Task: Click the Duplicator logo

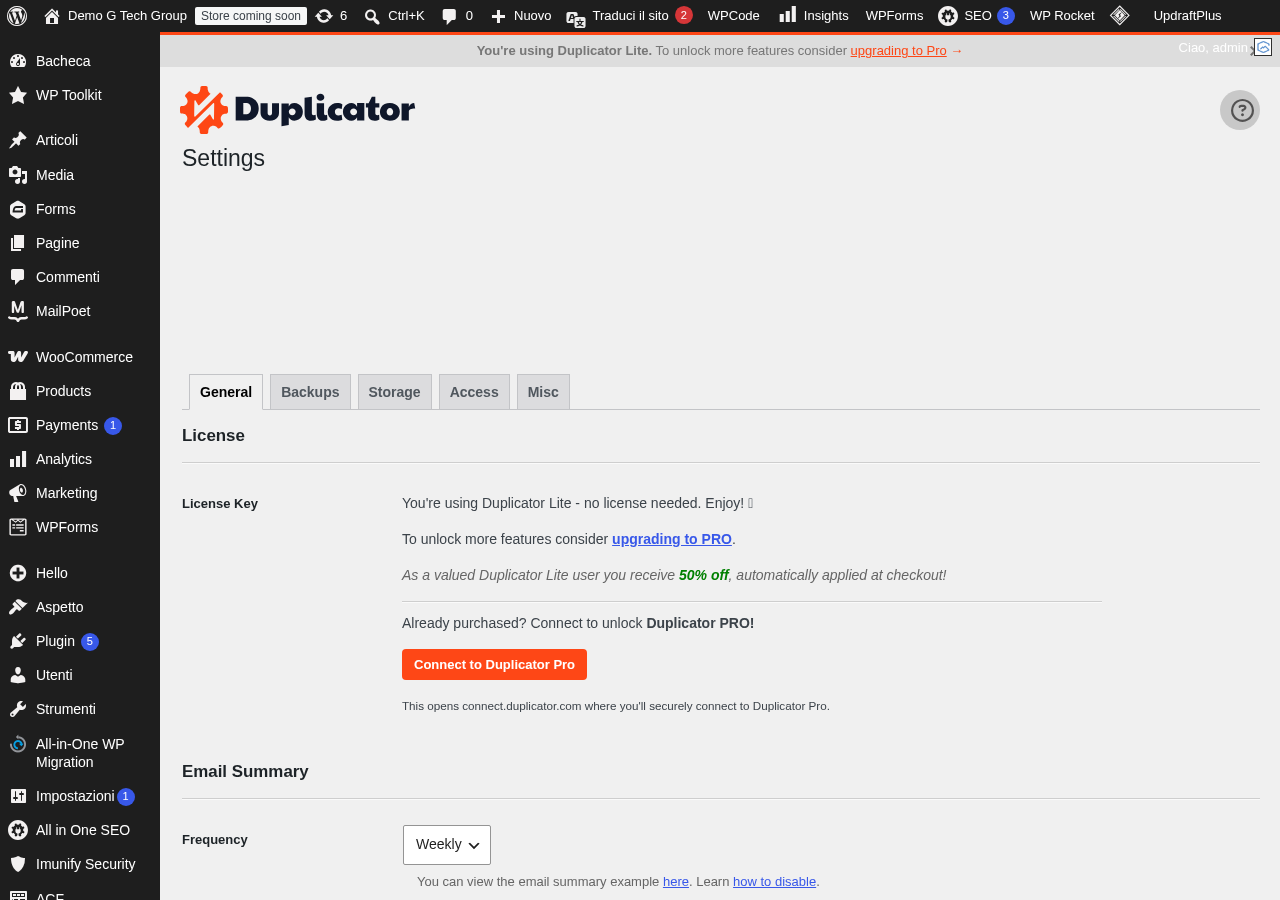Action: click(x=298, y=110)
